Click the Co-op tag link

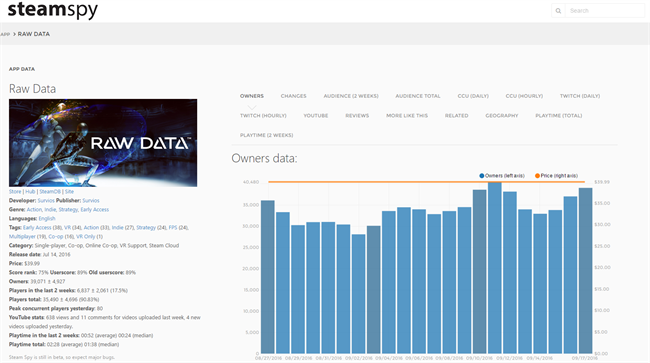click(x=56, y=237)
